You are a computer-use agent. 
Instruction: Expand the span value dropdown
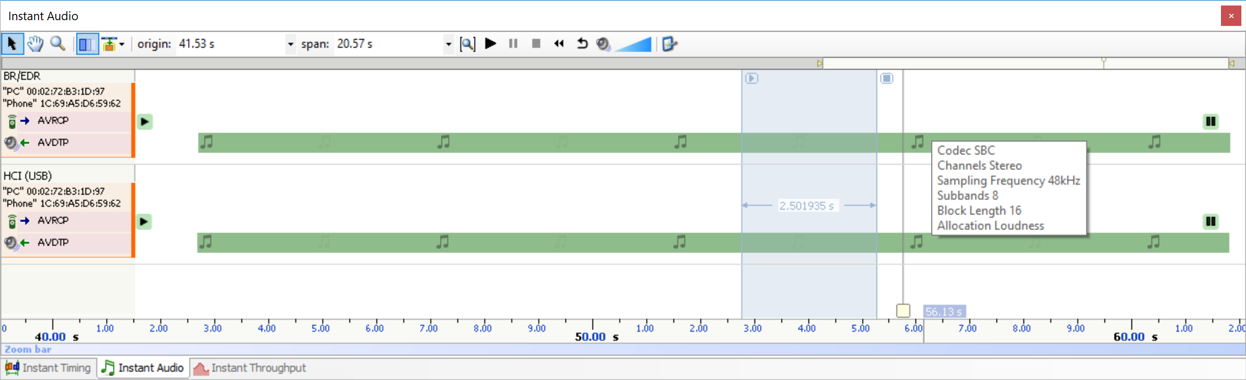coord(448,44)
